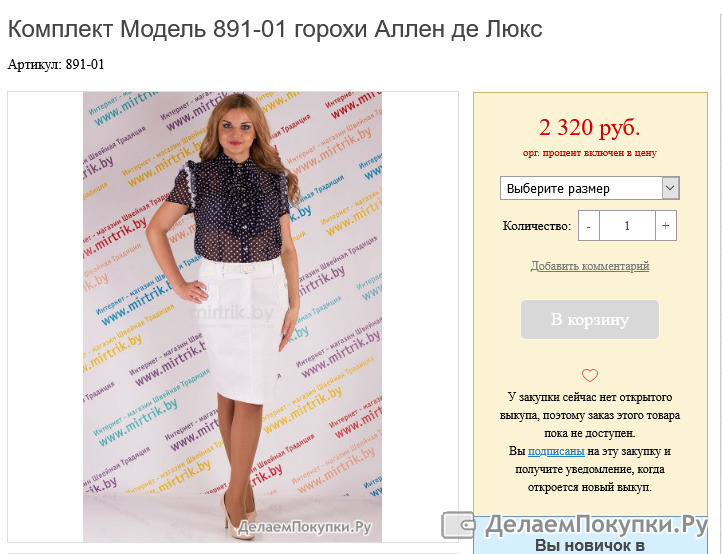Screen dimensions: 722x554
Task: Click the ДелаемПокупки.Ру site logo text
Action: [596, 525]
